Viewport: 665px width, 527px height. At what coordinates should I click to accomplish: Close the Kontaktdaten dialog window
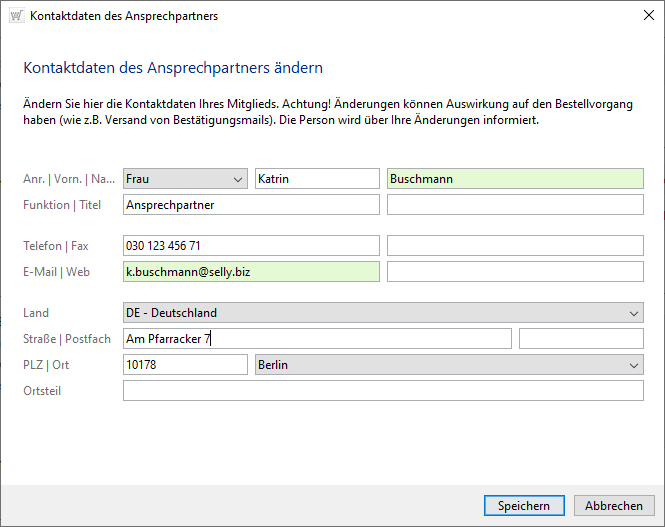[x=643, y=16]
